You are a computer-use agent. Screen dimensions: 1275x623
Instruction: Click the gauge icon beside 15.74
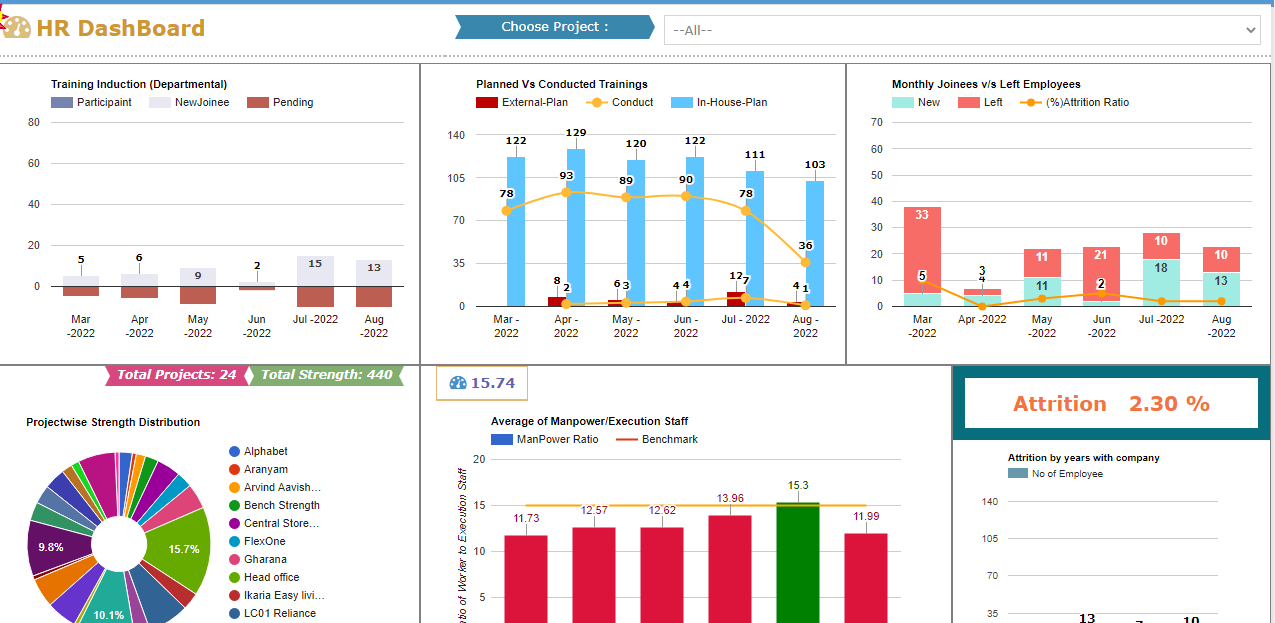point(458,383)
